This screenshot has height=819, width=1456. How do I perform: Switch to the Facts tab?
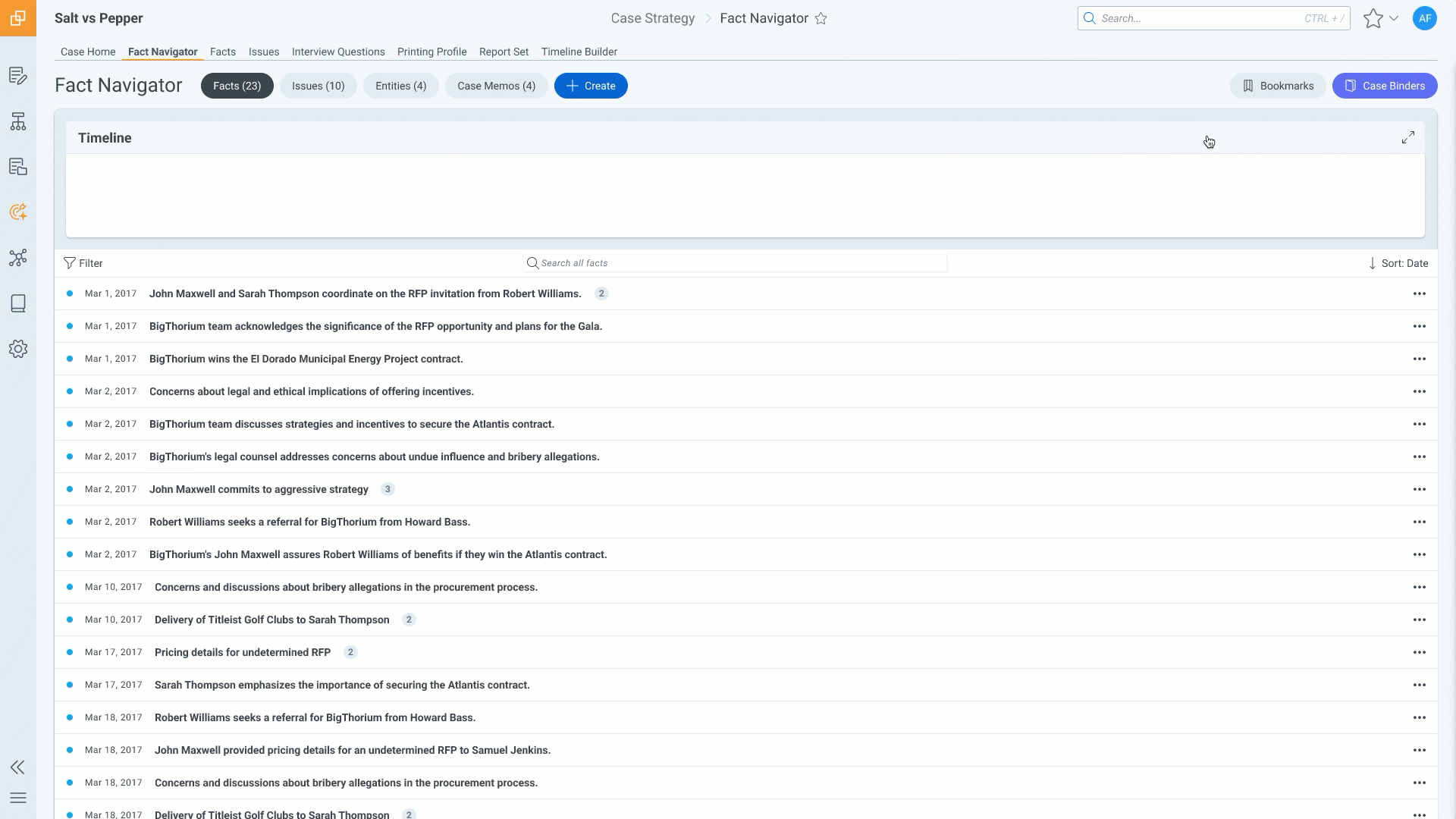click(223, 52)
